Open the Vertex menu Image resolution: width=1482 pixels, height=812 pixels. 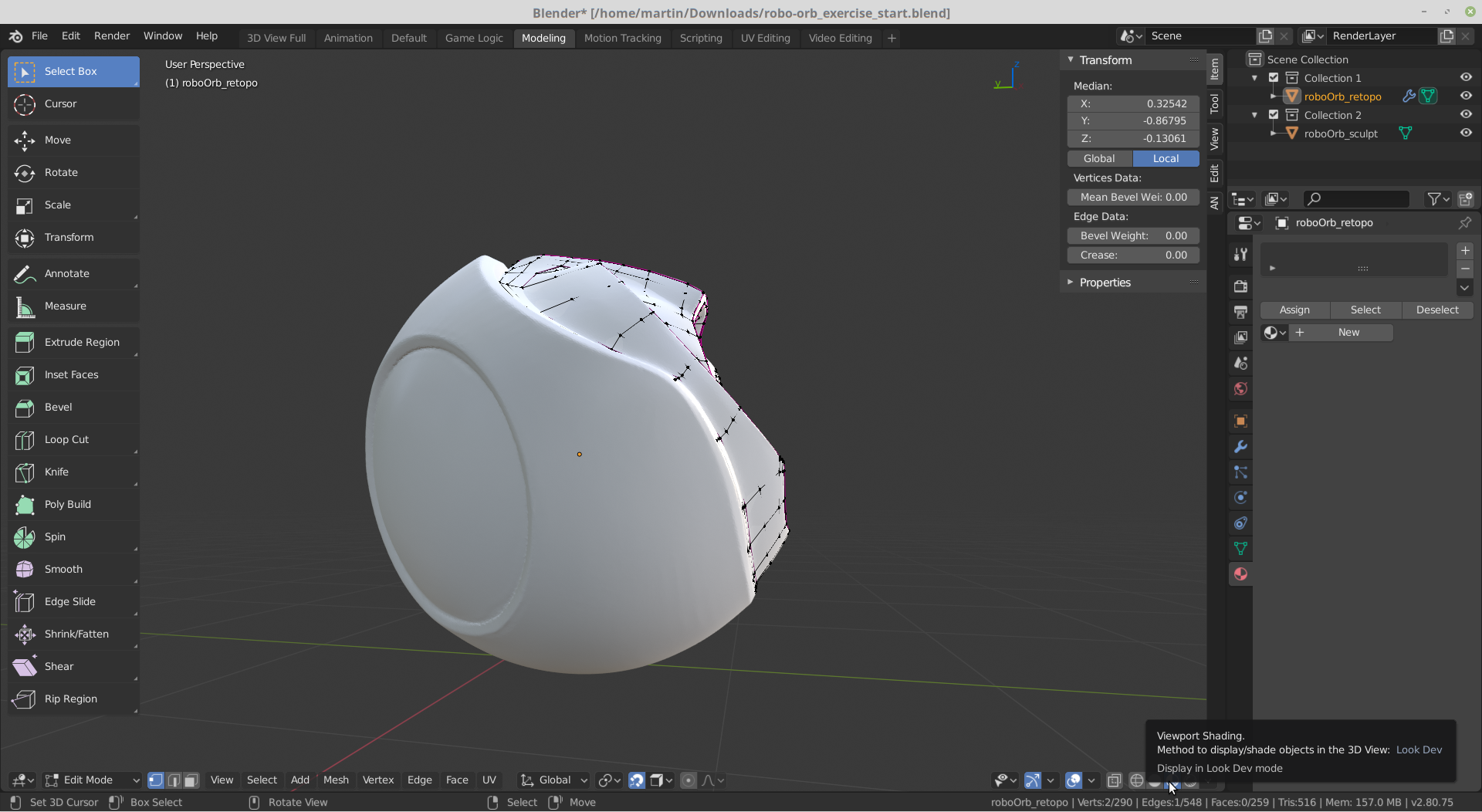point(378,780)
